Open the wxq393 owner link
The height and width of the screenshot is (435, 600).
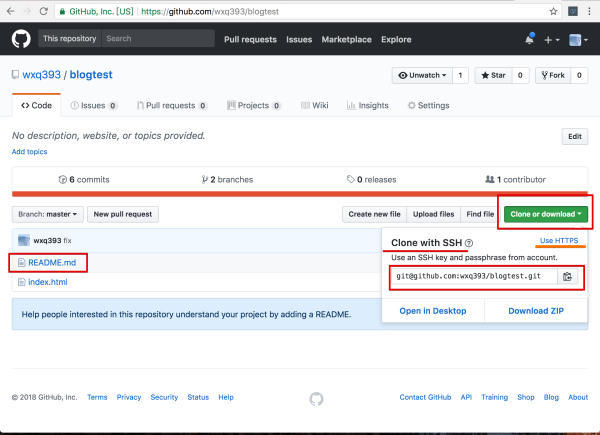41,75
